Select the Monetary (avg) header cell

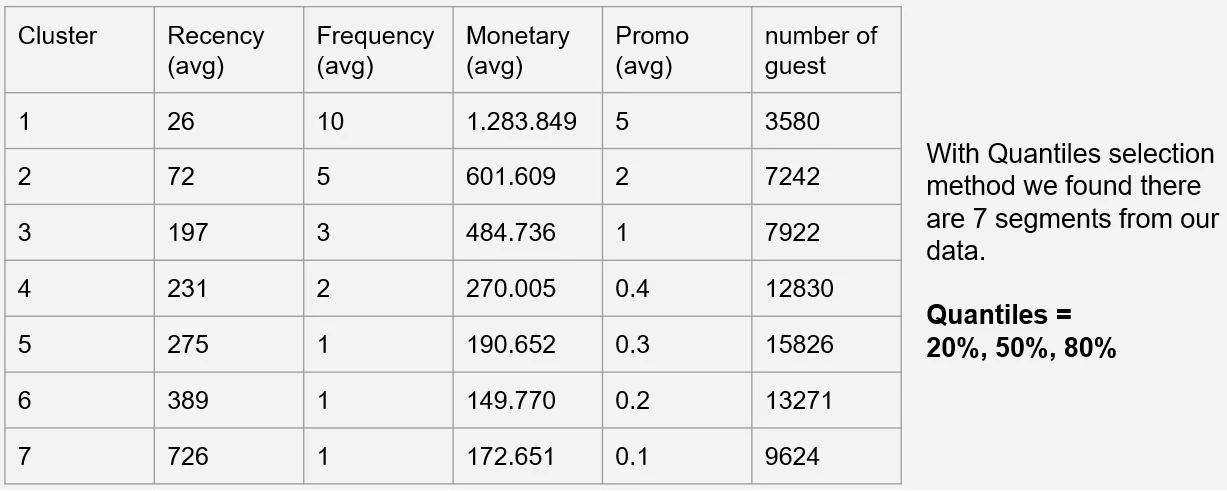pos(517,50)
